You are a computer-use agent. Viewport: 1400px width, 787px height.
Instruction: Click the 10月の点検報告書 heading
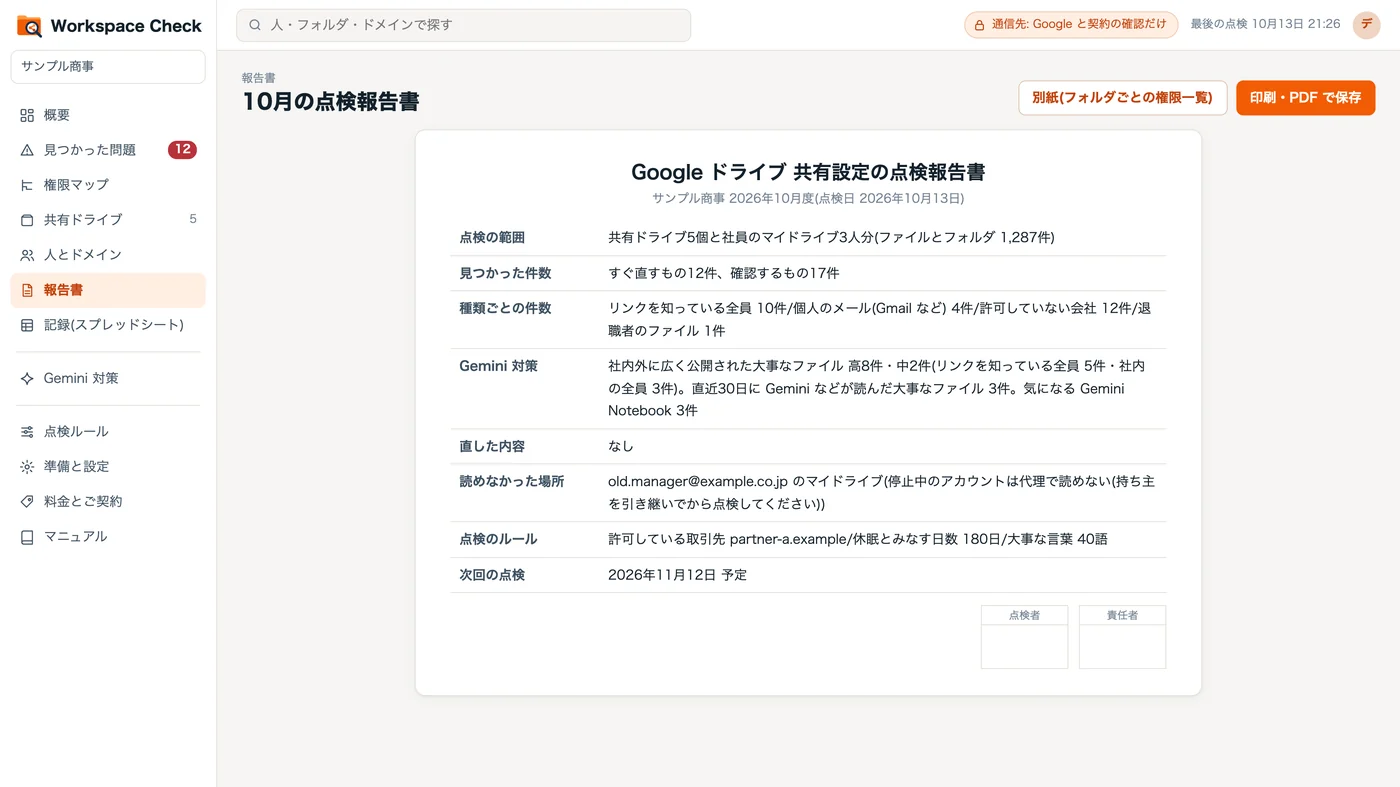[x=331, y=102]
